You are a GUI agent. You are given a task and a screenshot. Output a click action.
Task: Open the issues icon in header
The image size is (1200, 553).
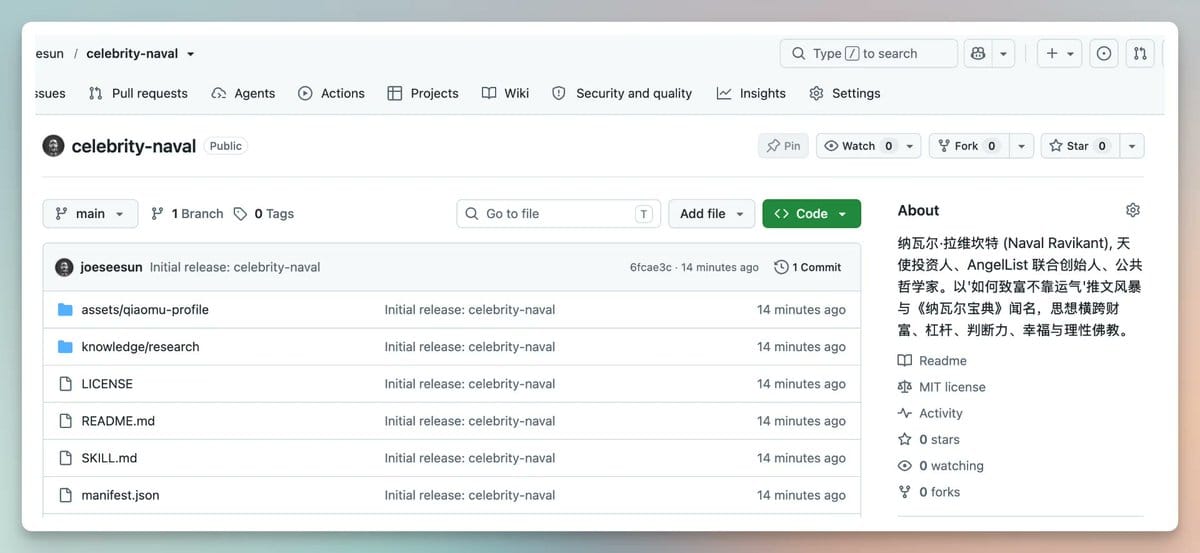(1104, 54)
